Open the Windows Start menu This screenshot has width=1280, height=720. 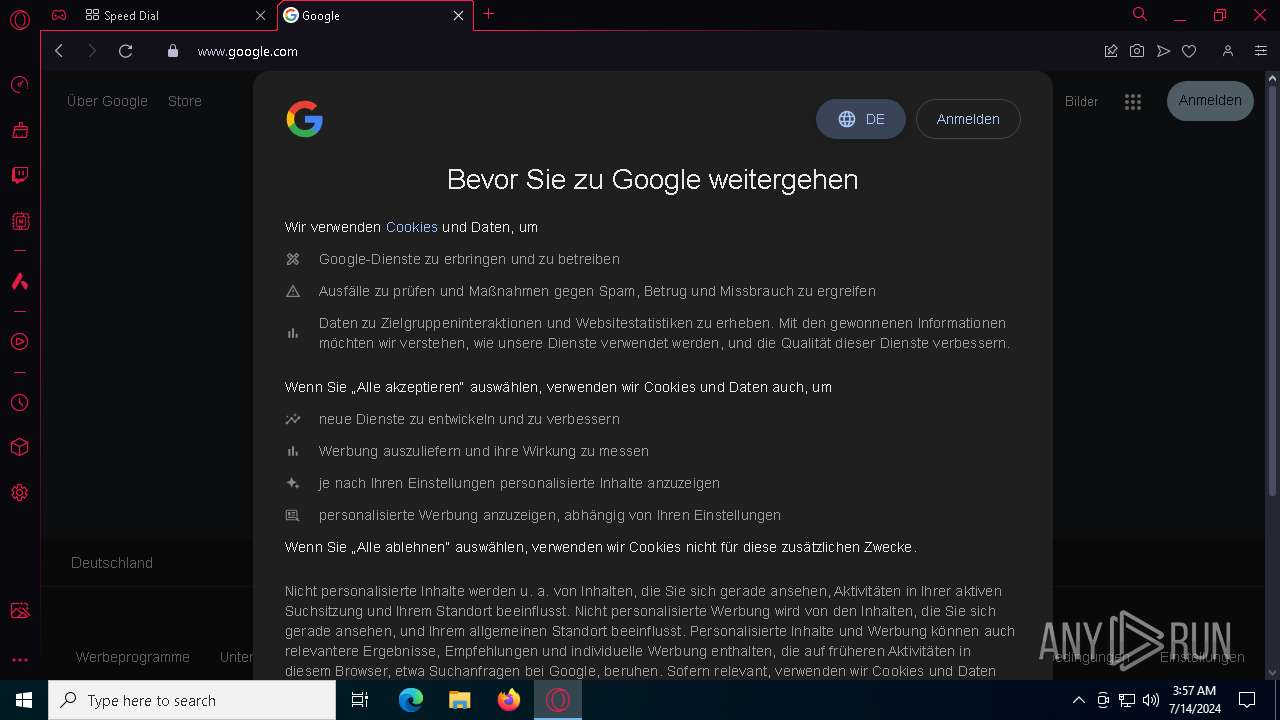[x=24, y=700]
